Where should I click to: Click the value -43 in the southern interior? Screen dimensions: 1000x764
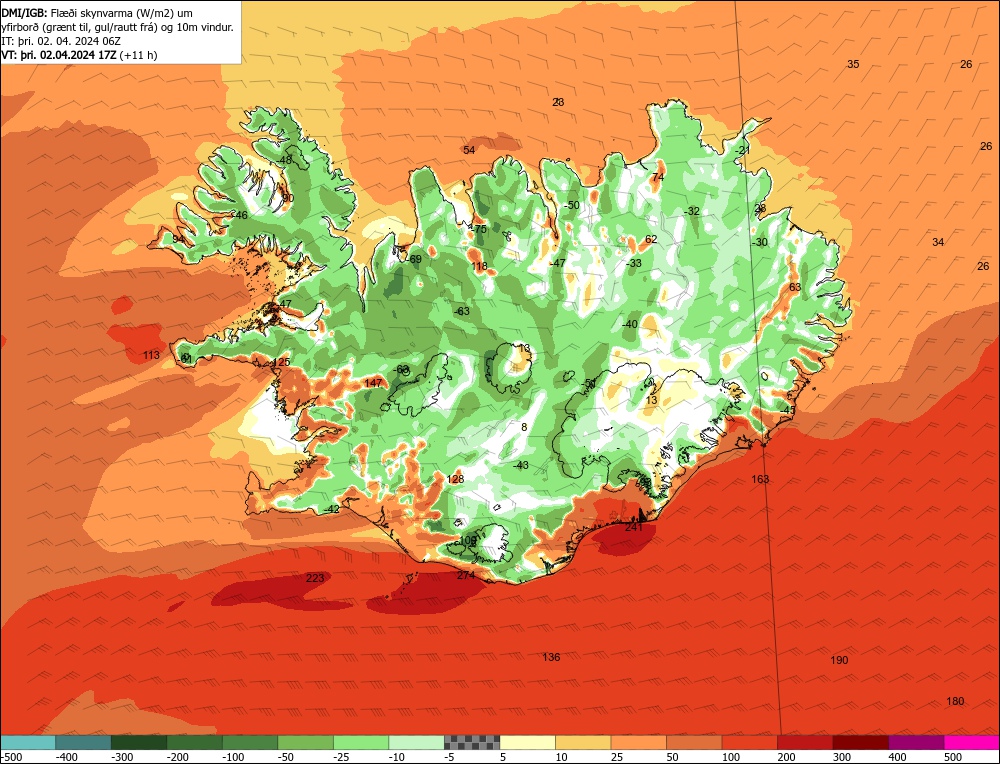click(520, 465)
